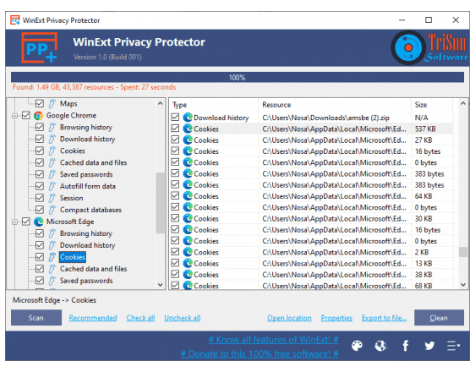Viewport: 474px width, 369px height.
Task: Click the footprint icon beside Session
Action: [x=52, y=198]
